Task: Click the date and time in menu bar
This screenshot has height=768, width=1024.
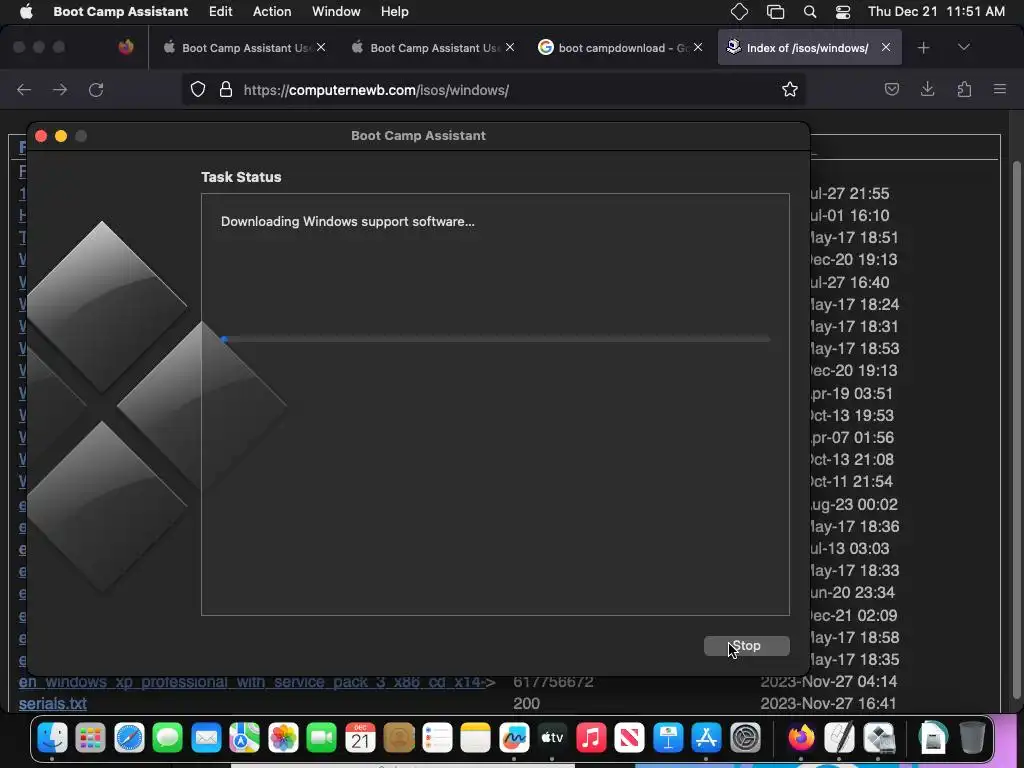Action: [936, 11]
